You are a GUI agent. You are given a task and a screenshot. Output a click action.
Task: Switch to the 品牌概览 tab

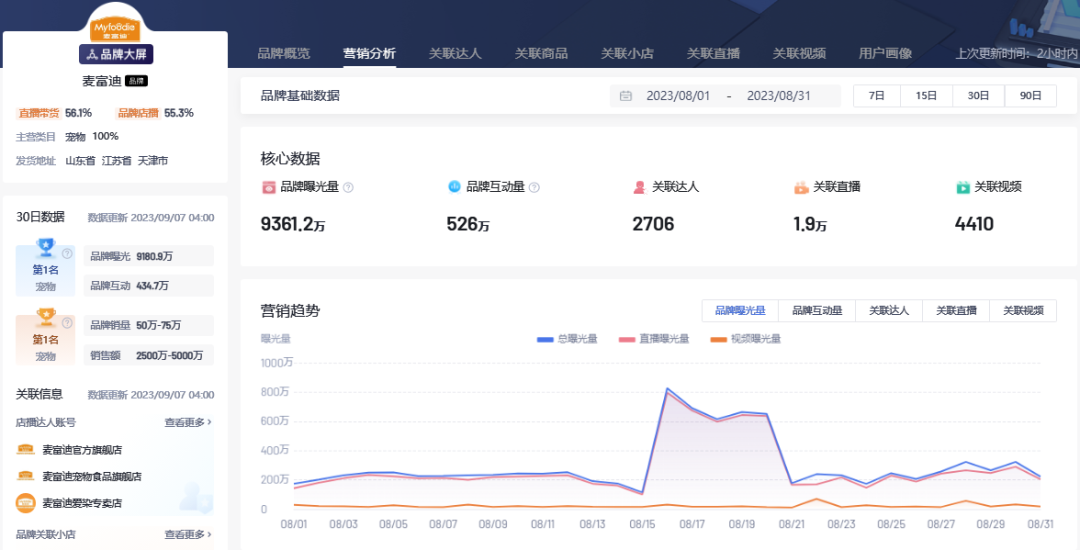pos(284,53)
